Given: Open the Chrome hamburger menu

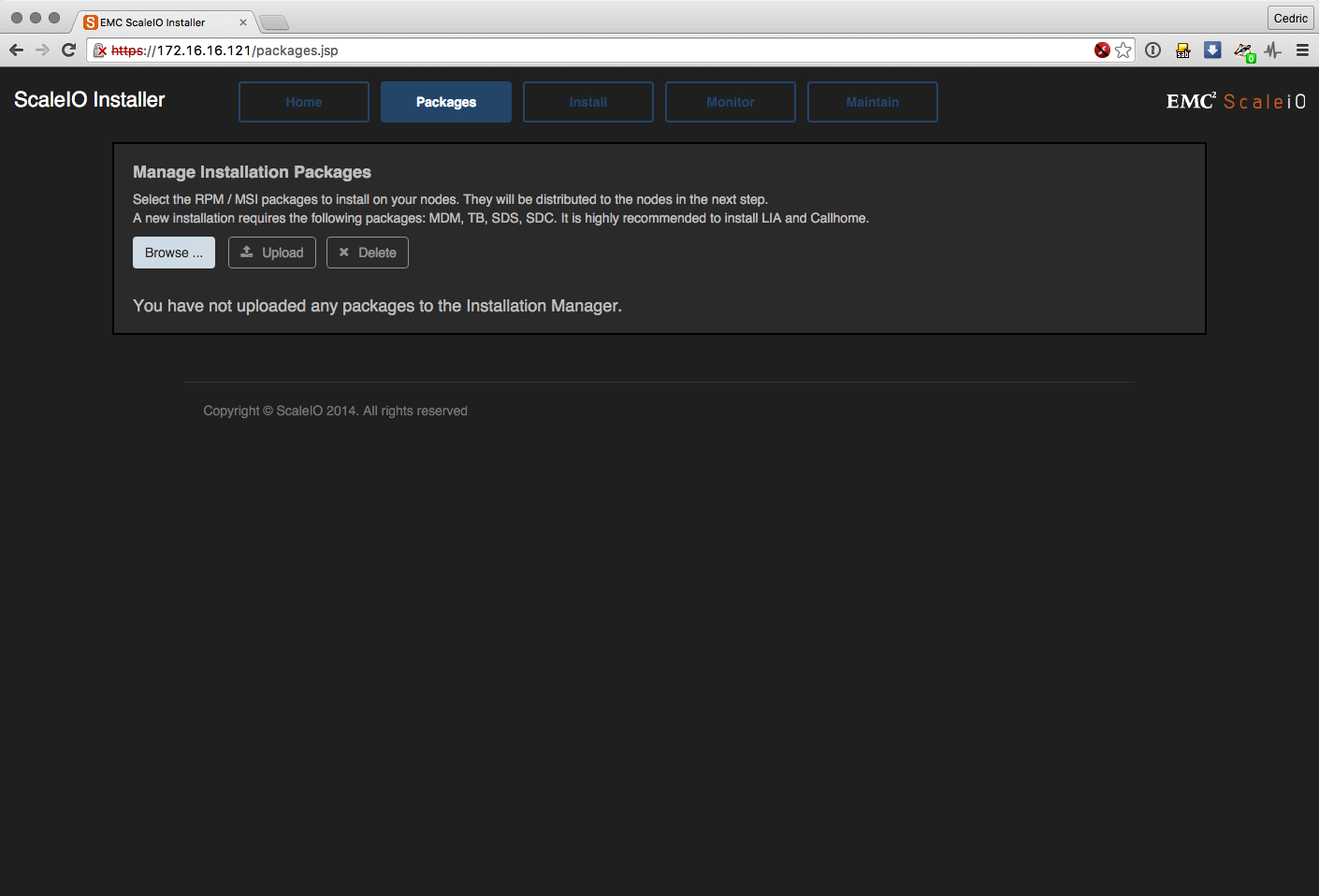Looking at the screenshot, I should (1302, 51).
